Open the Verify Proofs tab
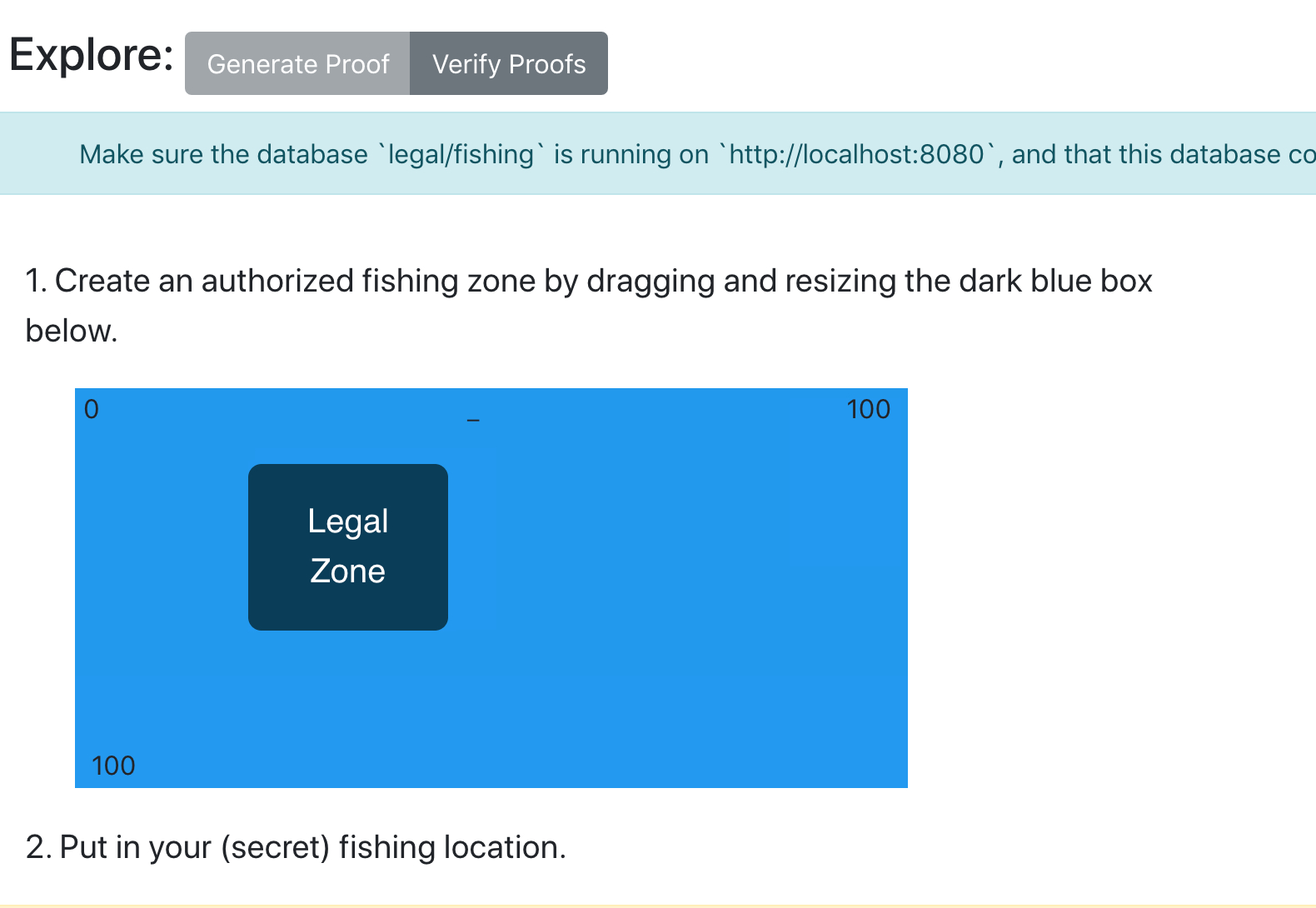The width and height of the screenshot is (1316, 908). point(509,64)
